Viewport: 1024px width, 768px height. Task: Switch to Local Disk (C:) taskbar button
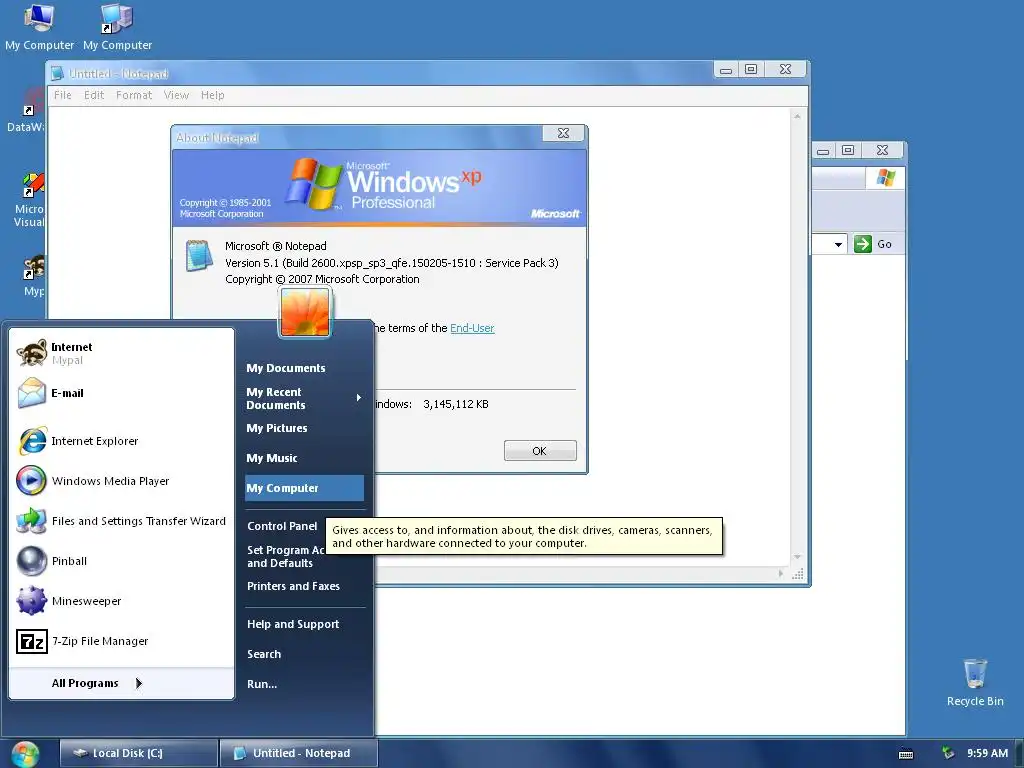pos(138,754)
